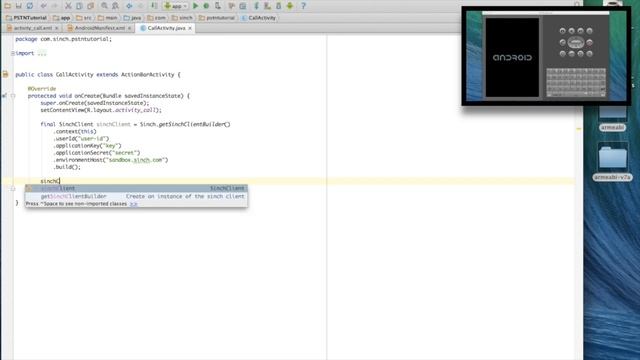This screenshot has height=360, width=640.
Task: Click the @Override annotation text
Action: pos(42,89)
